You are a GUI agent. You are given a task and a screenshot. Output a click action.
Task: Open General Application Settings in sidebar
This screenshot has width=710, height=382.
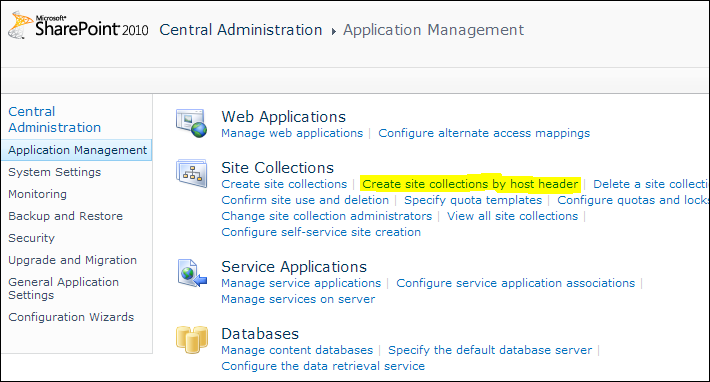click(63, 288)
